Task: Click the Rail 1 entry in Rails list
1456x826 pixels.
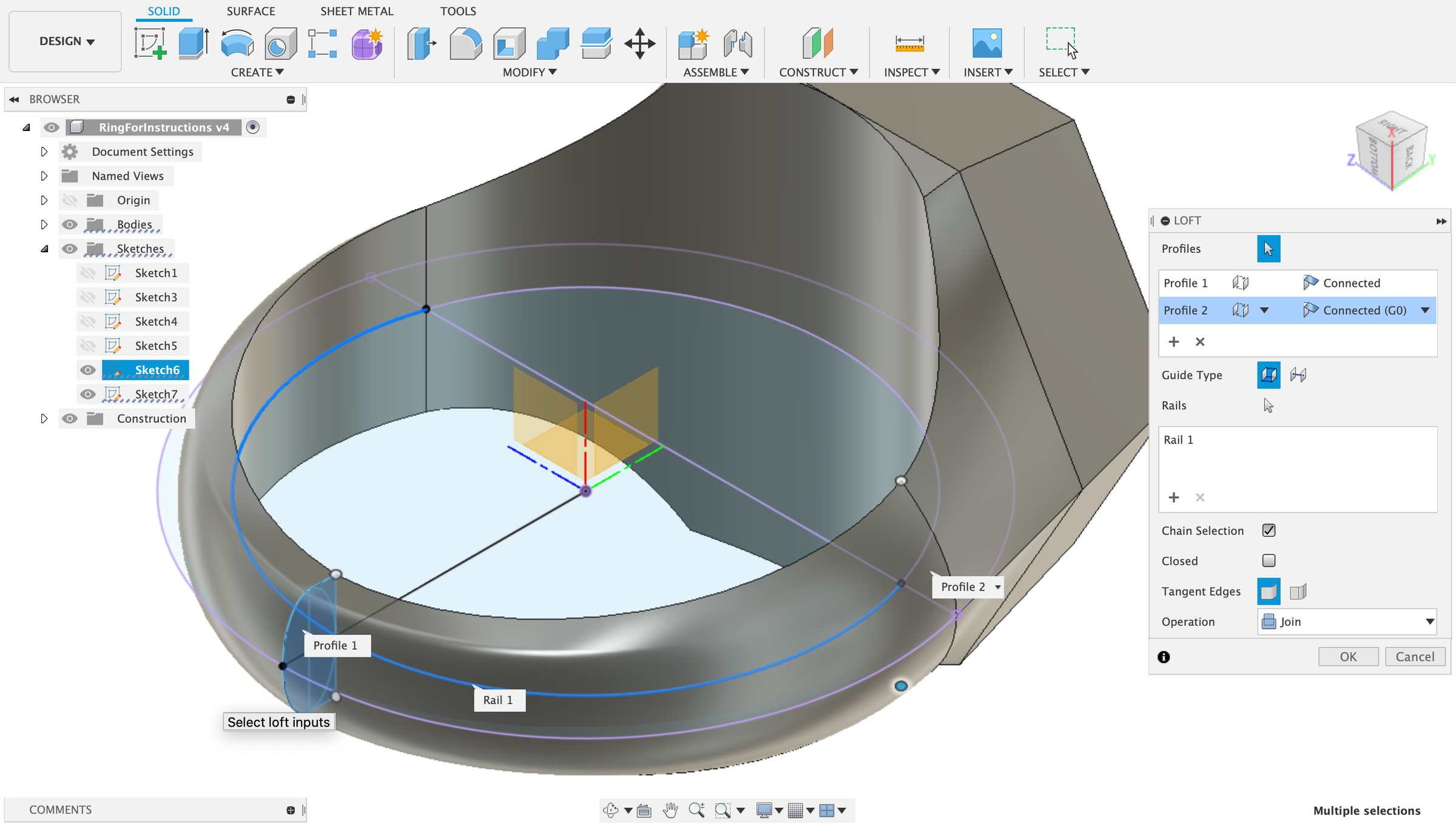Action: 1179,440
